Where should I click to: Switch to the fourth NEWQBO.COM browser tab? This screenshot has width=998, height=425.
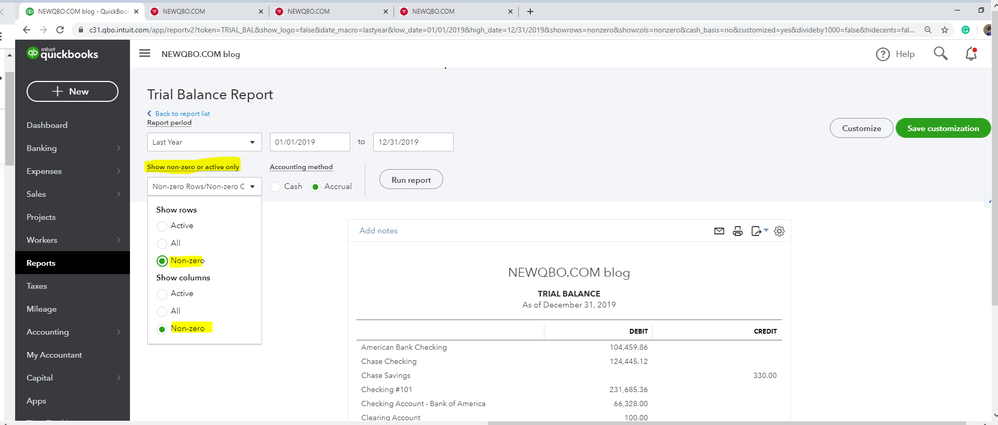click(456, 11)
